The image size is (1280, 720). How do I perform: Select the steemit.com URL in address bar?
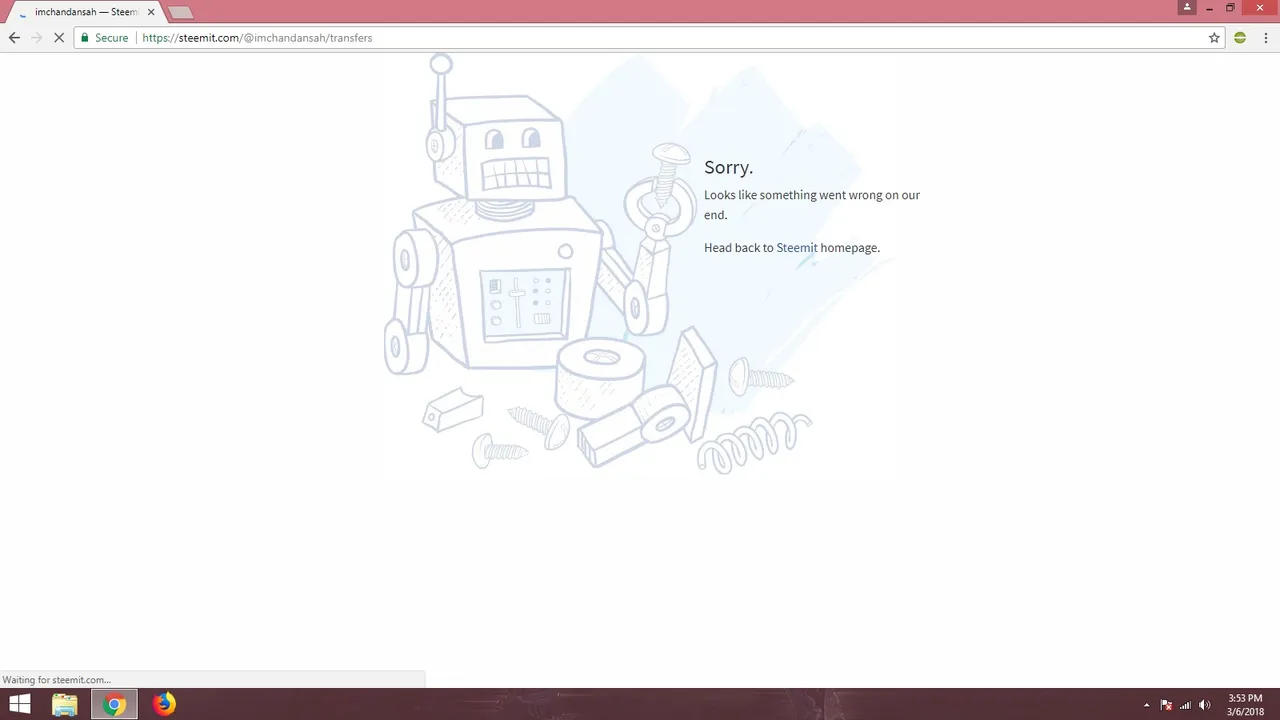click(x=257, y=38)
